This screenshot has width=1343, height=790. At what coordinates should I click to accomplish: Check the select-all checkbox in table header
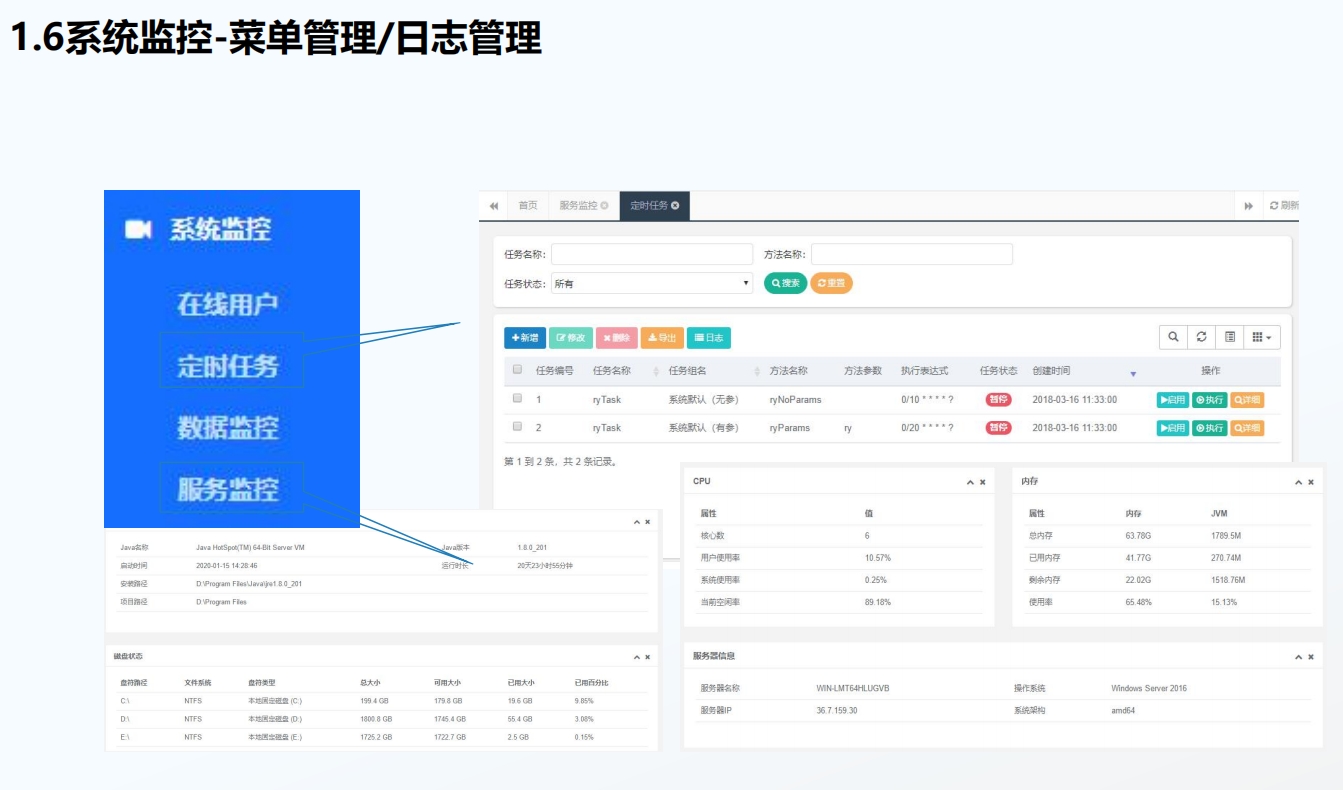coord(517,370)
